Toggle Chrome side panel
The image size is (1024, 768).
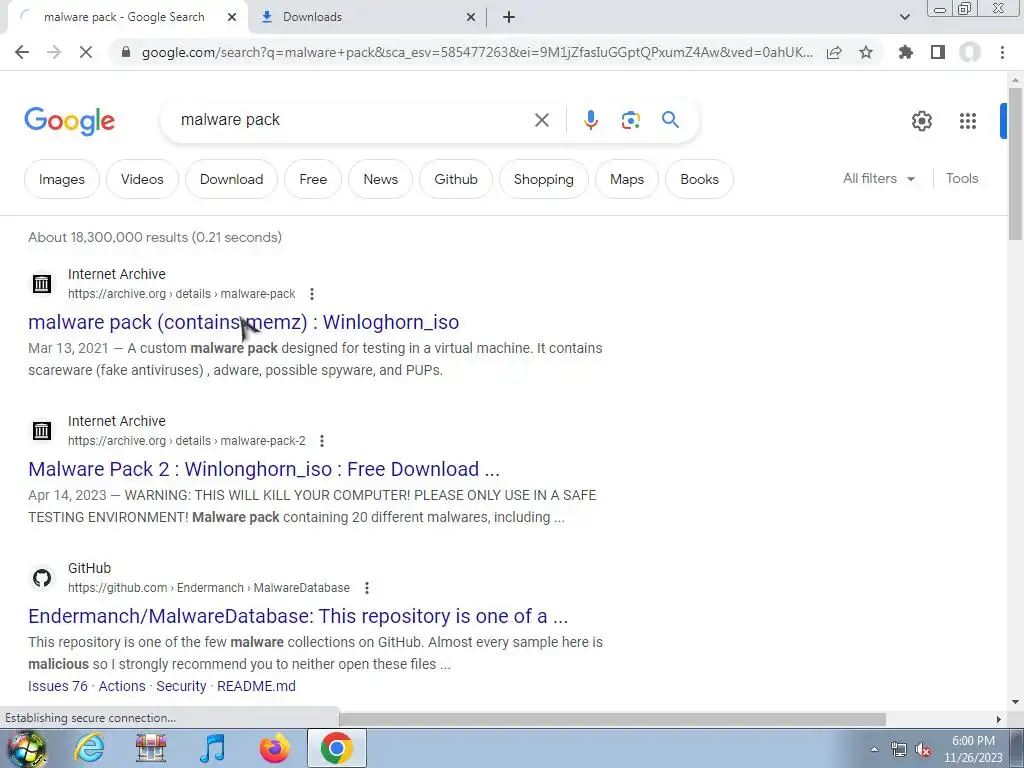coord(938,52)
